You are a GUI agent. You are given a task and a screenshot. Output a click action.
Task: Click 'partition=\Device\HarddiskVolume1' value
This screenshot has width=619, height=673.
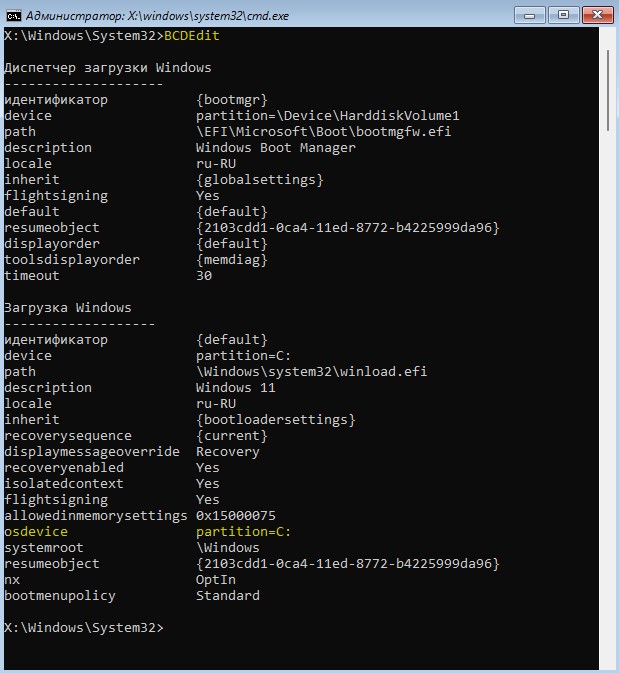(x=328, y=116)
